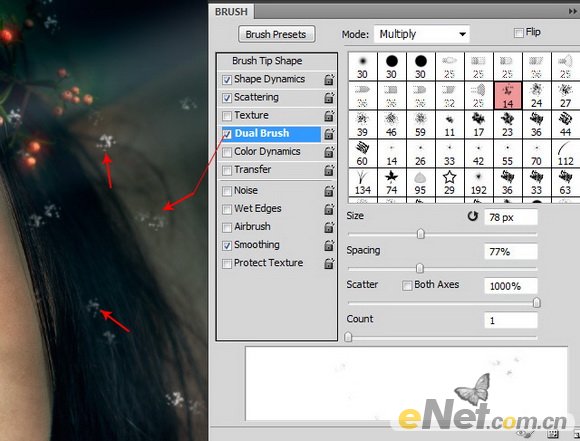Uncheck the Shape Dynamics checkbox
This screenshot has width=580, height=441.
[227, 80]
